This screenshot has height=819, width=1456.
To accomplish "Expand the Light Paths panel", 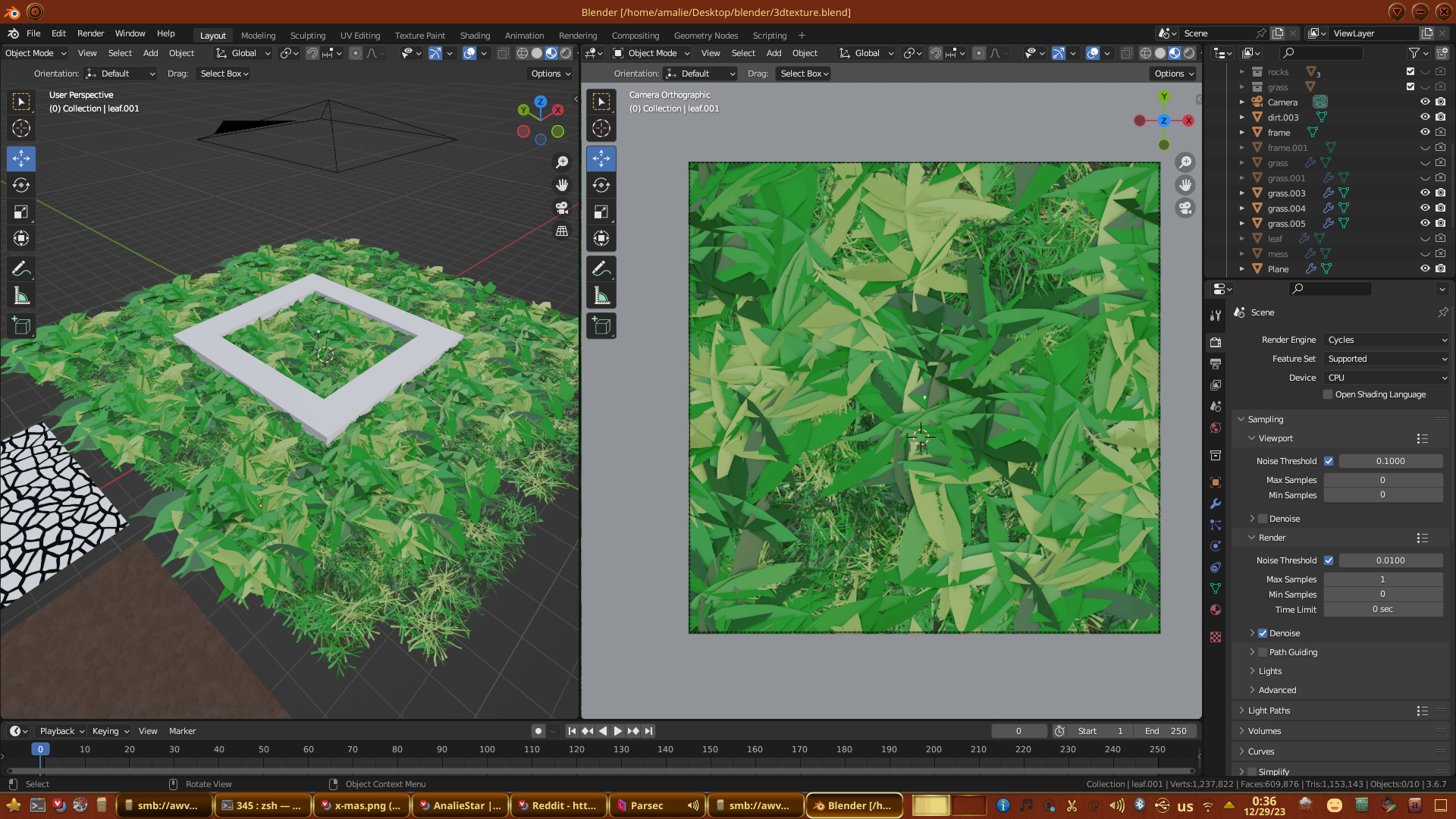I will (1269, 711).
